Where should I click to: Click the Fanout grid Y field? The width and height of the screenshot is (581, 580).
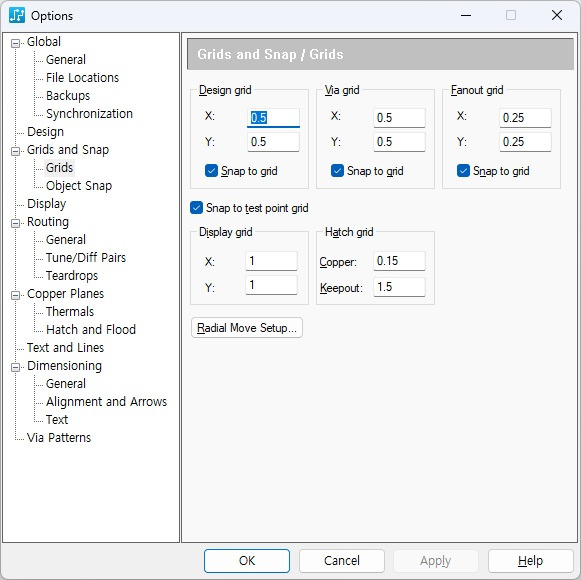pyautogui.click(x=525, y=142)
